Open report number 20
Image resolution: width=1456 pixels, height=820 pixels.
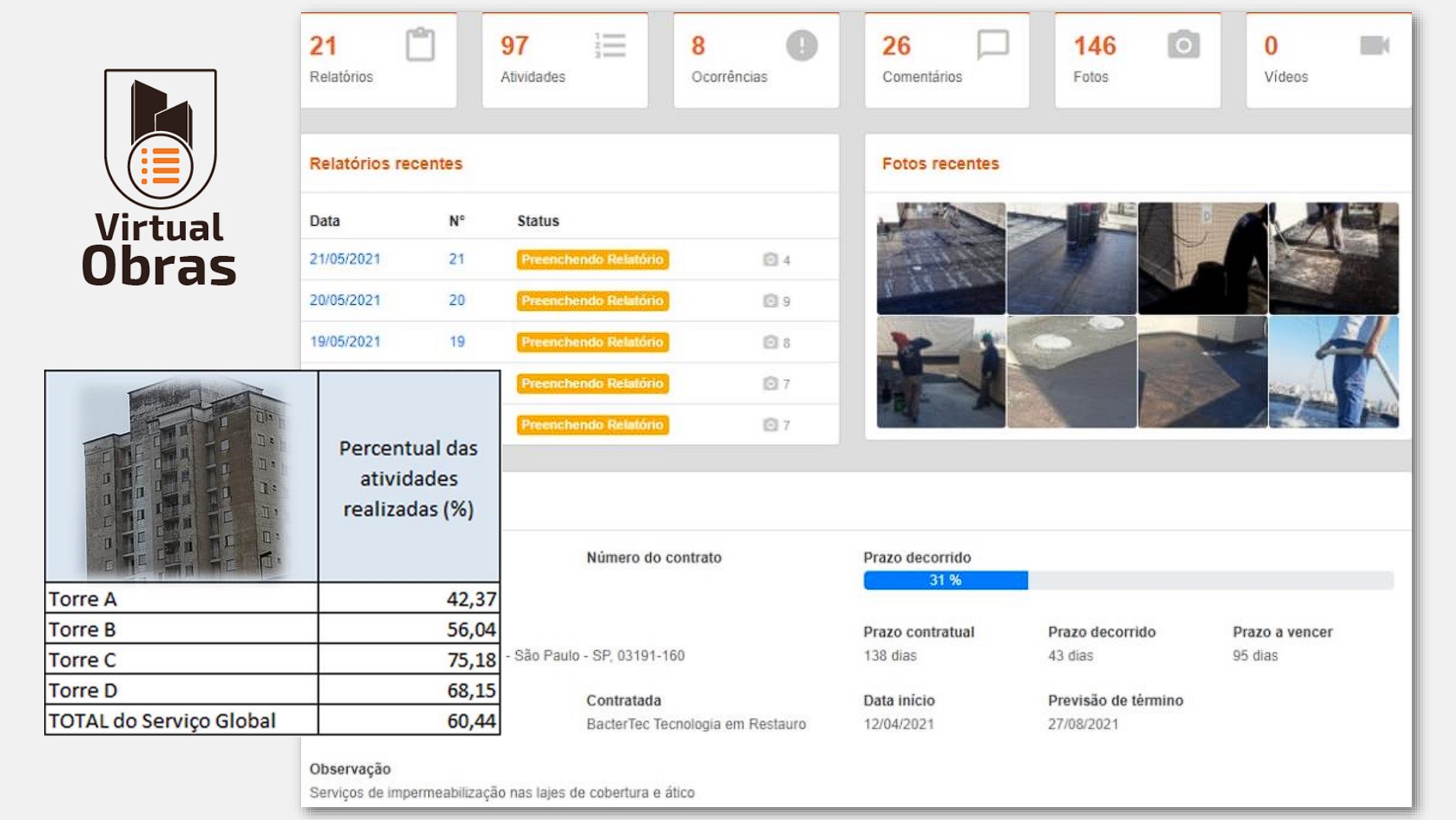pos(458,300)
